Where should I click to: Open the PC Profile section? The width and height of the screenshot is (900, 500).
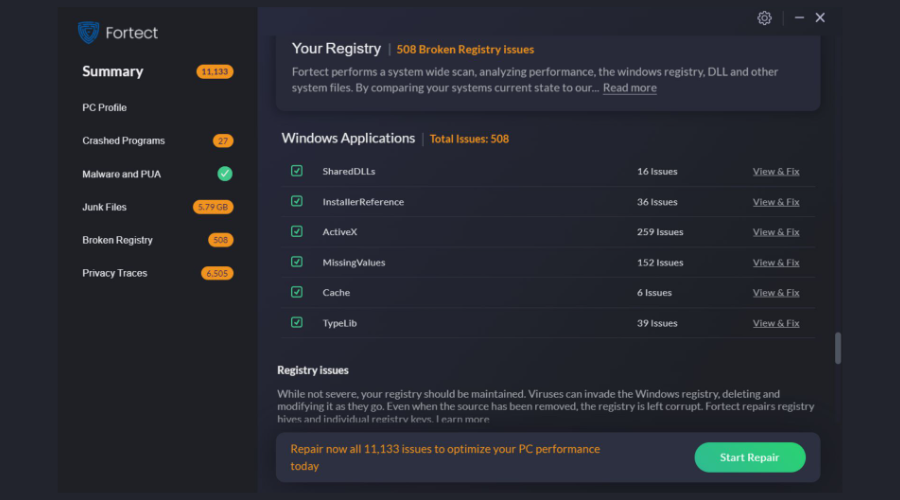point(104,107)
